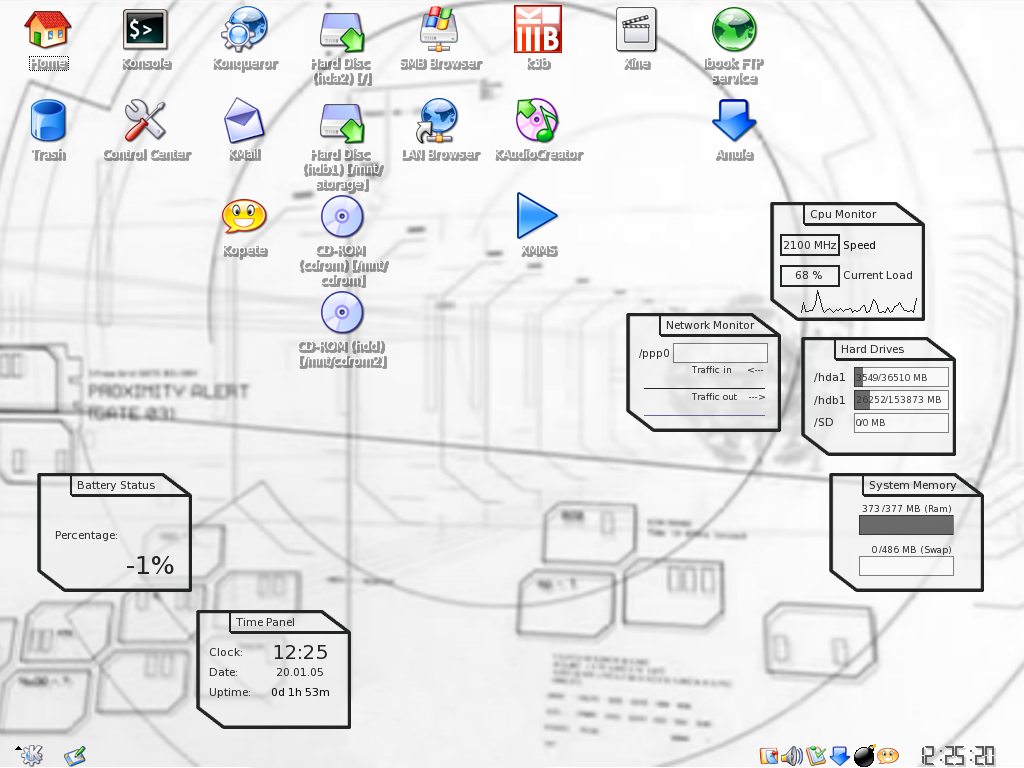Screen dimensions: 1024x768
Task: Click the date 20.01.05 in Time Panel
Action: (x=300, y=672)
